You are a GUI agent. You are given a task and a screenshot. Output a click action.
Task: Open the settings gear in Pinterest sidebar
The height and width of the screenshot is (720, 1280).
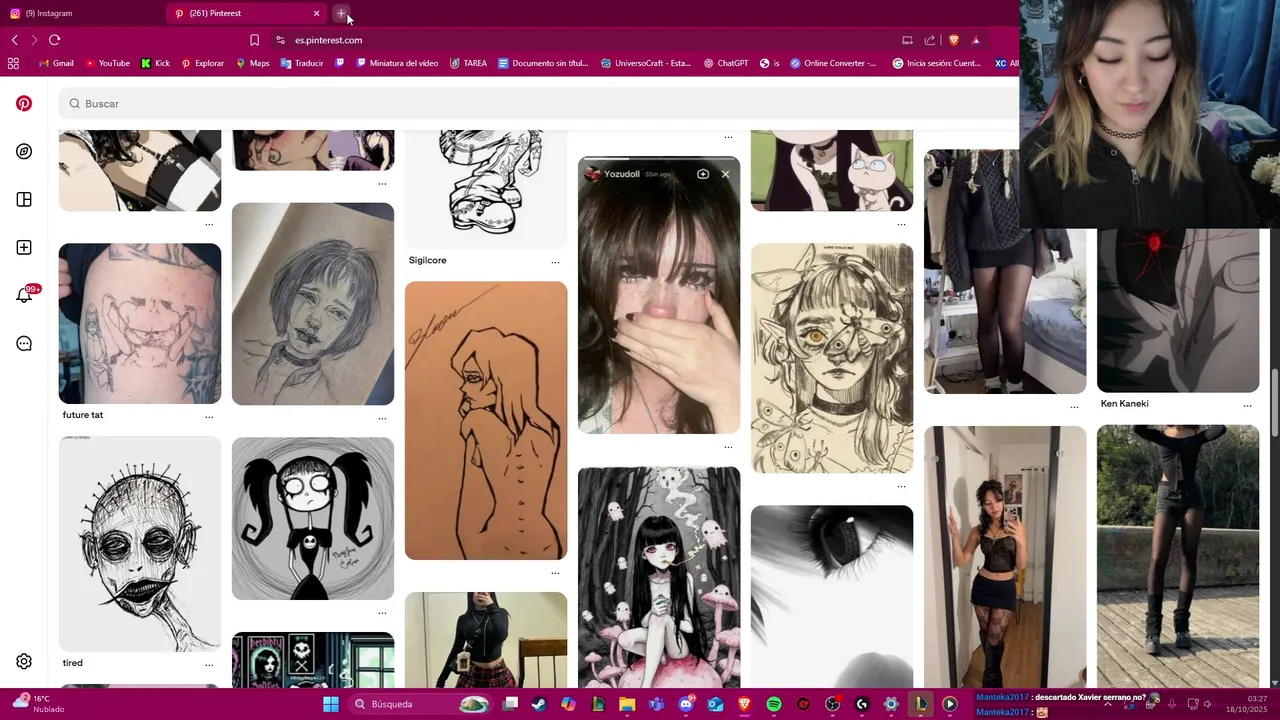click(24, 661)
